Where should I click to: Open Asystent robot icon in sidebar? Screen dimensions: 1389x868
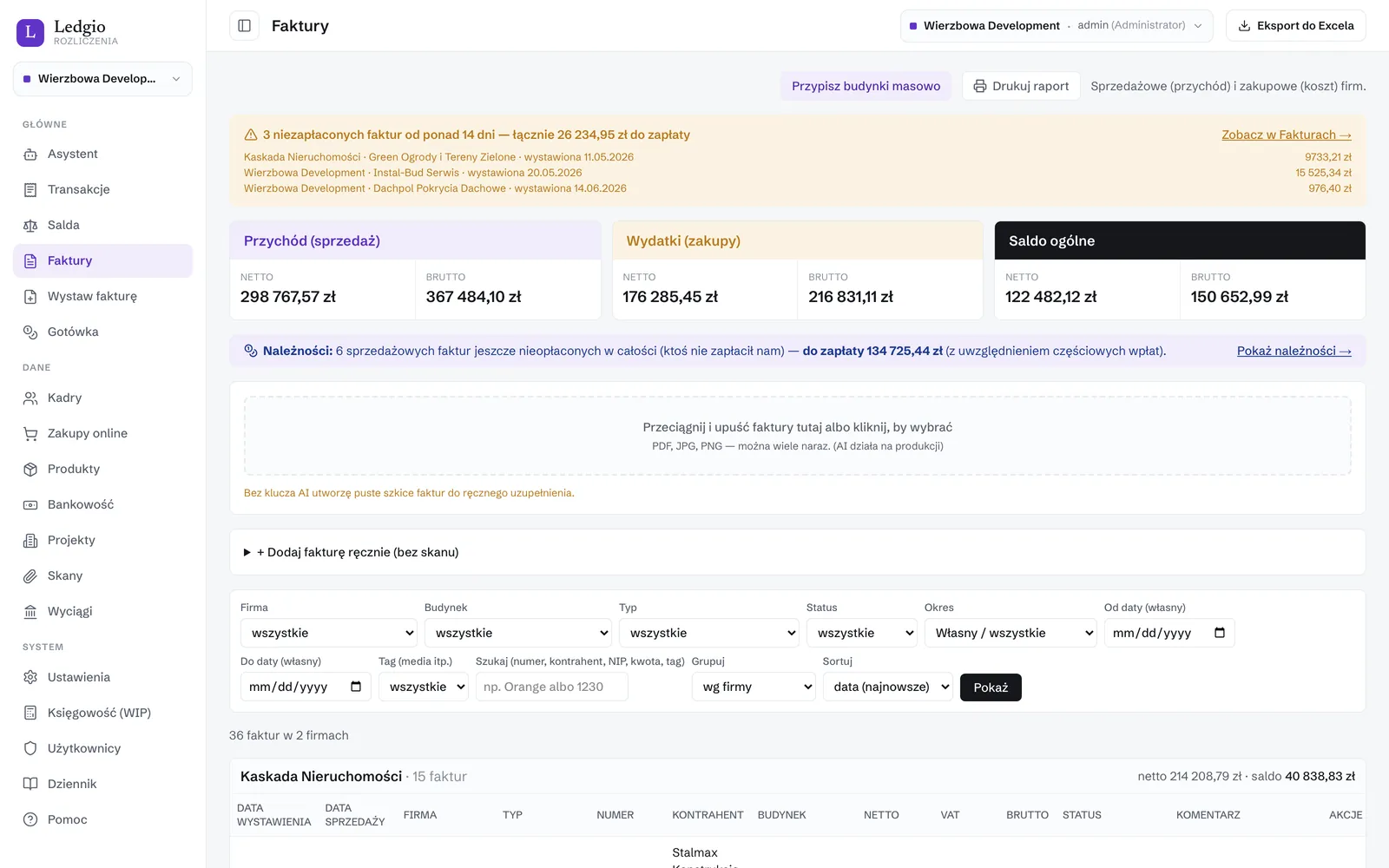pyautogui.click(x=30, y=155)
